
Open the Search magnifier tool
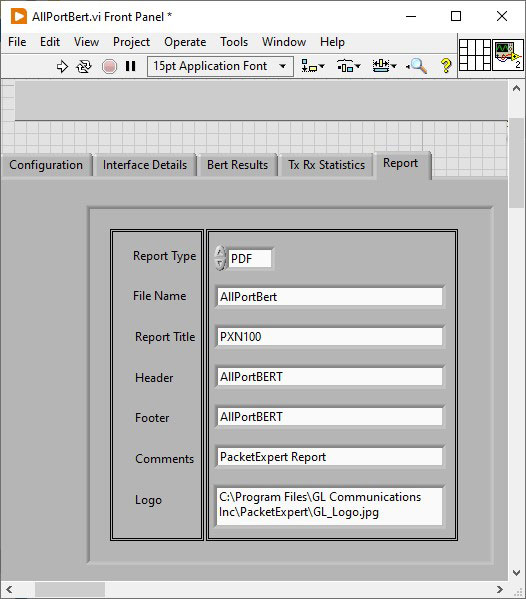pyautogui.click(x=417, y=66)
